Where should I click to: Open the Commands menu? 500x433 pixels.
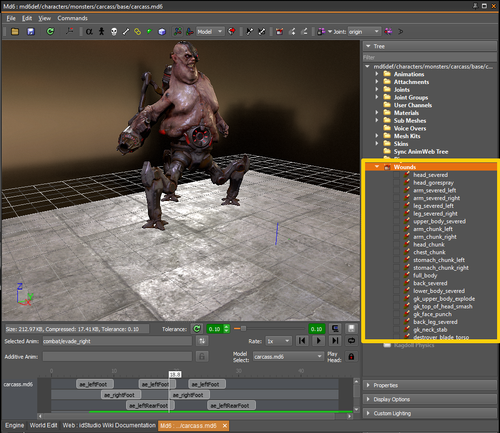pyautogui.click(x=72, y=18)
